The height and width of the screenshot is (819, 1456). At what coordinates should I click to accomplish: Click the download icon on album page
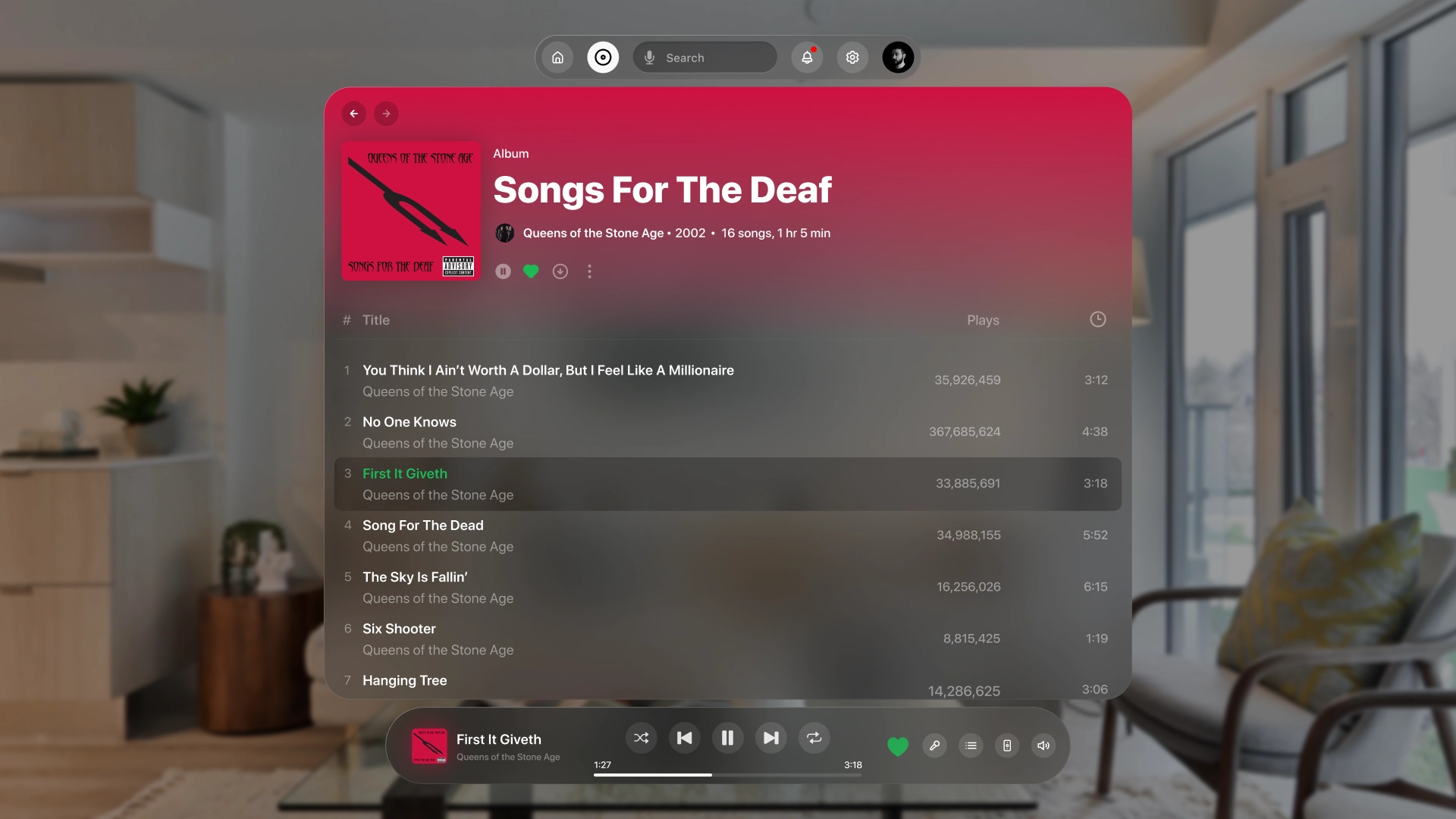click(x=560, y=272)
